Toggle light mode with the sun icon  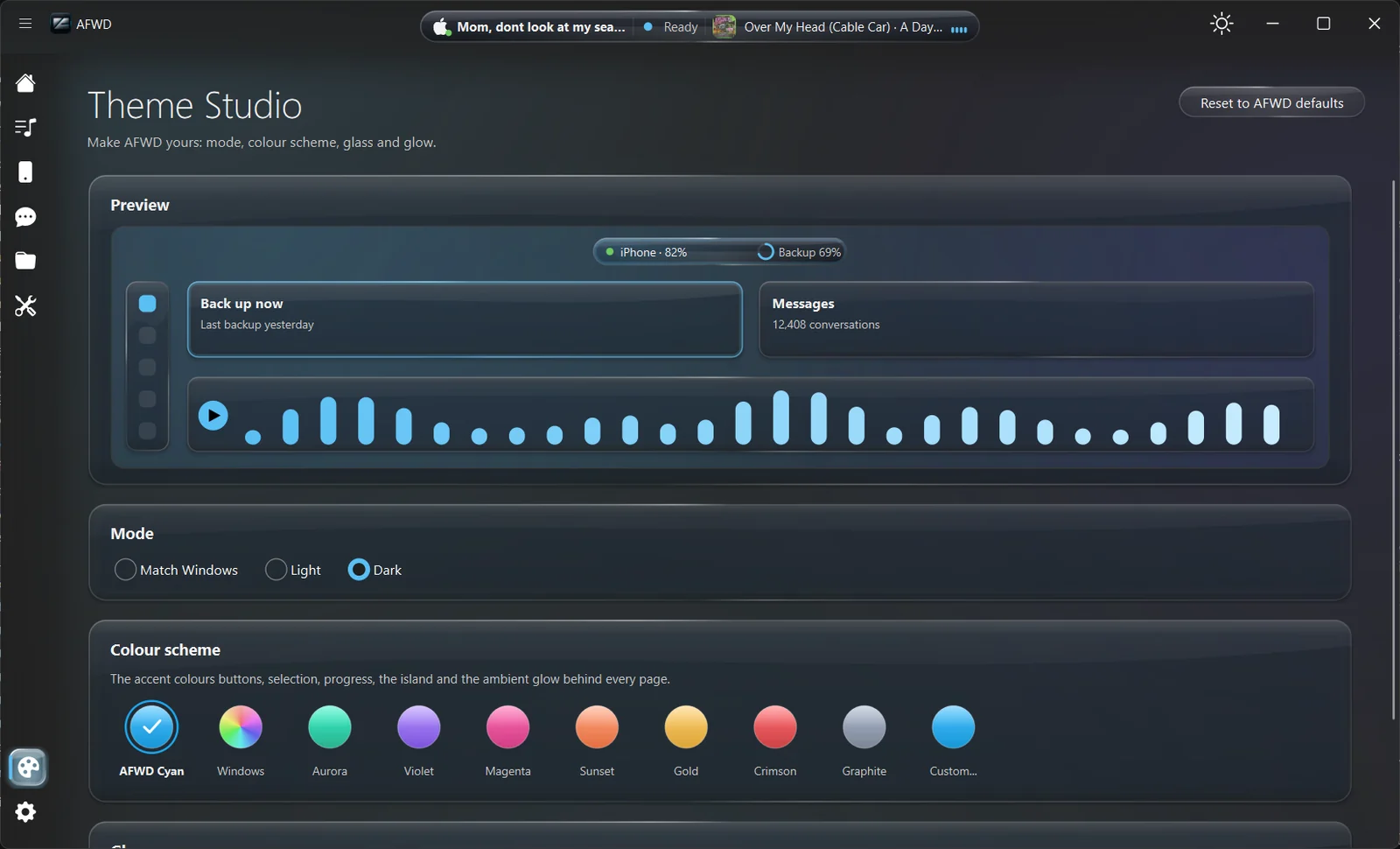coord(1221,24)
